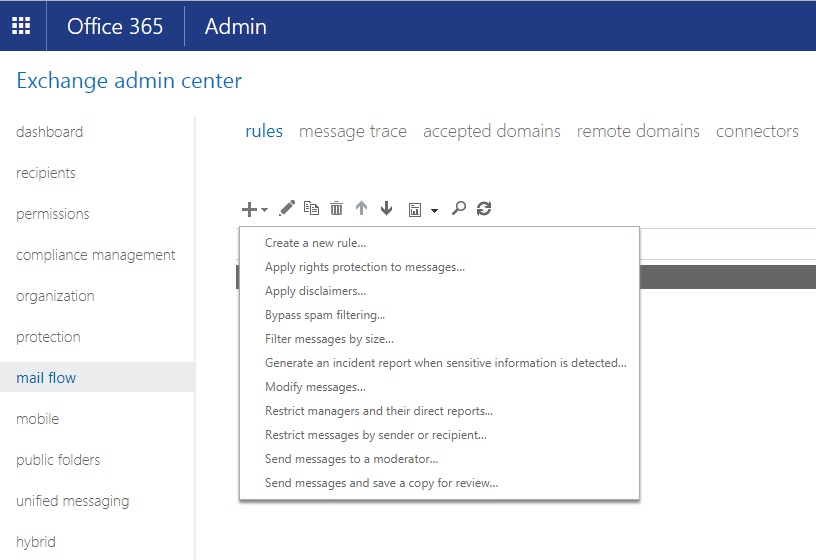Click the plus icon to add a rule

click(x=249, y=209)
